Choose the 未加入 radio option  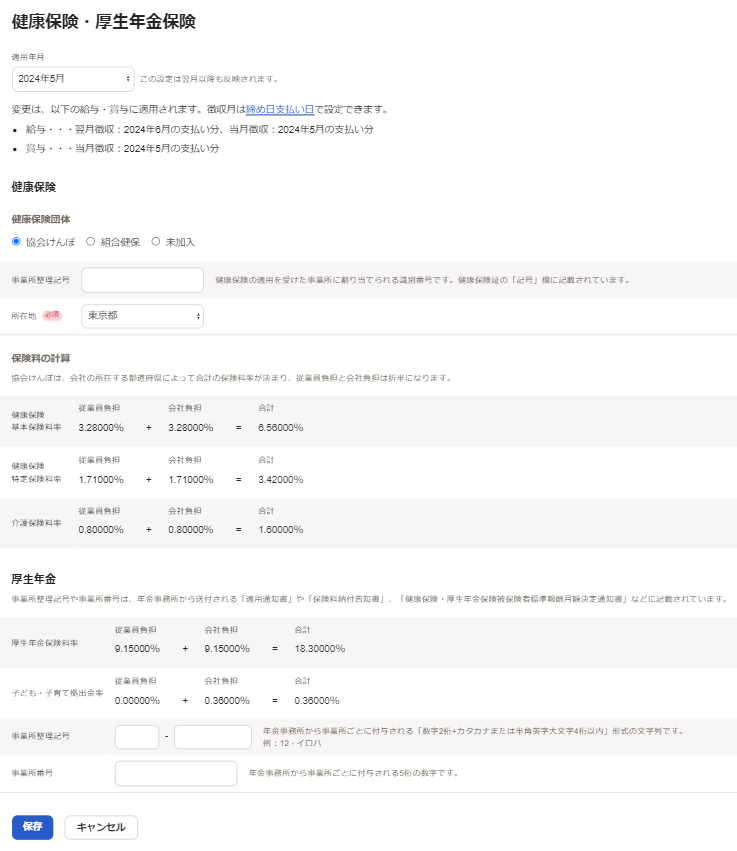tap(156, 242)
